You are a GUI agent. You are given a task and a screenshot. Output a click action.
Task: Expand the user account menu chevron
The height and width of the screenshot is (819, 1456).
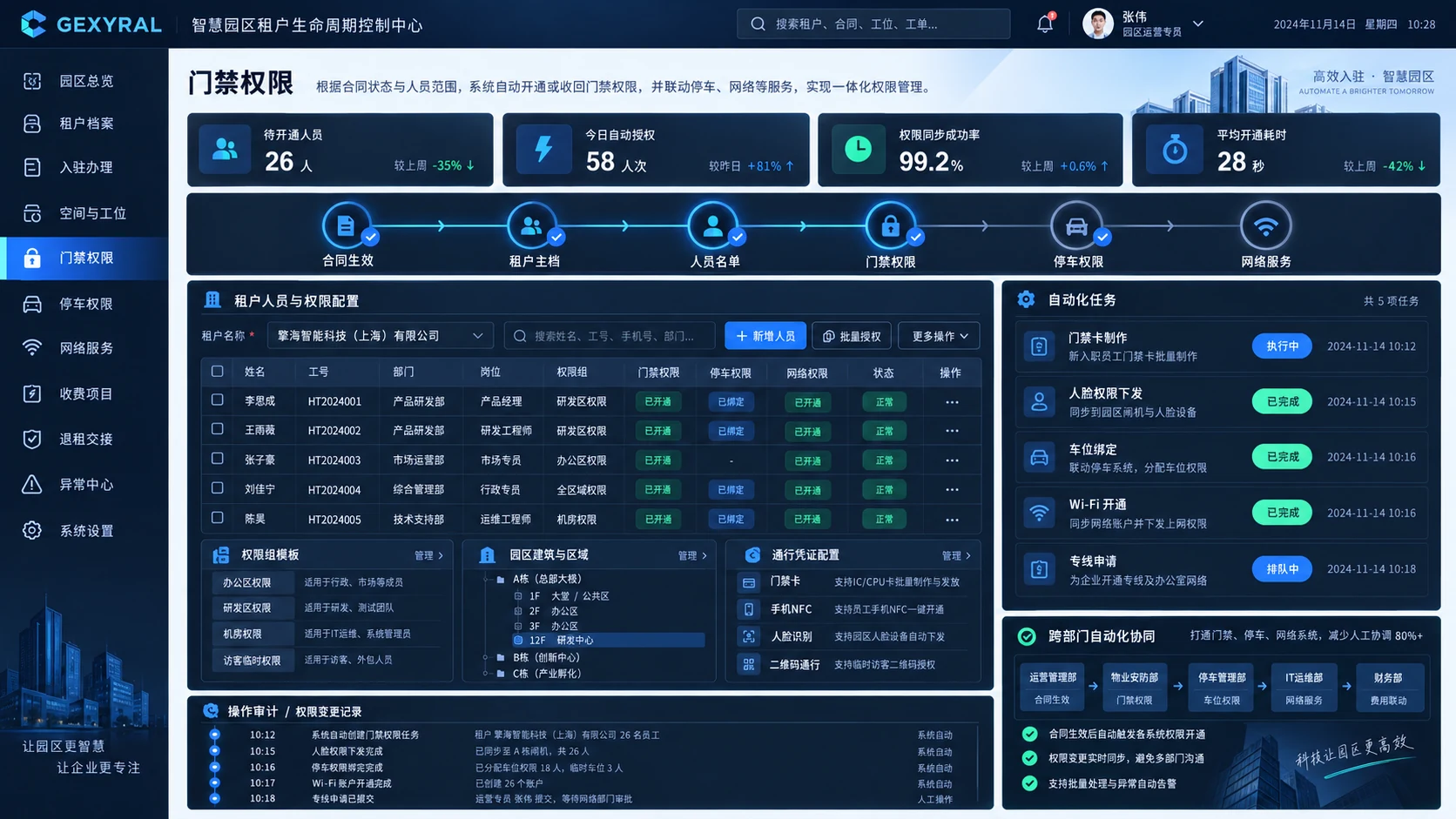coord(1198,23)
